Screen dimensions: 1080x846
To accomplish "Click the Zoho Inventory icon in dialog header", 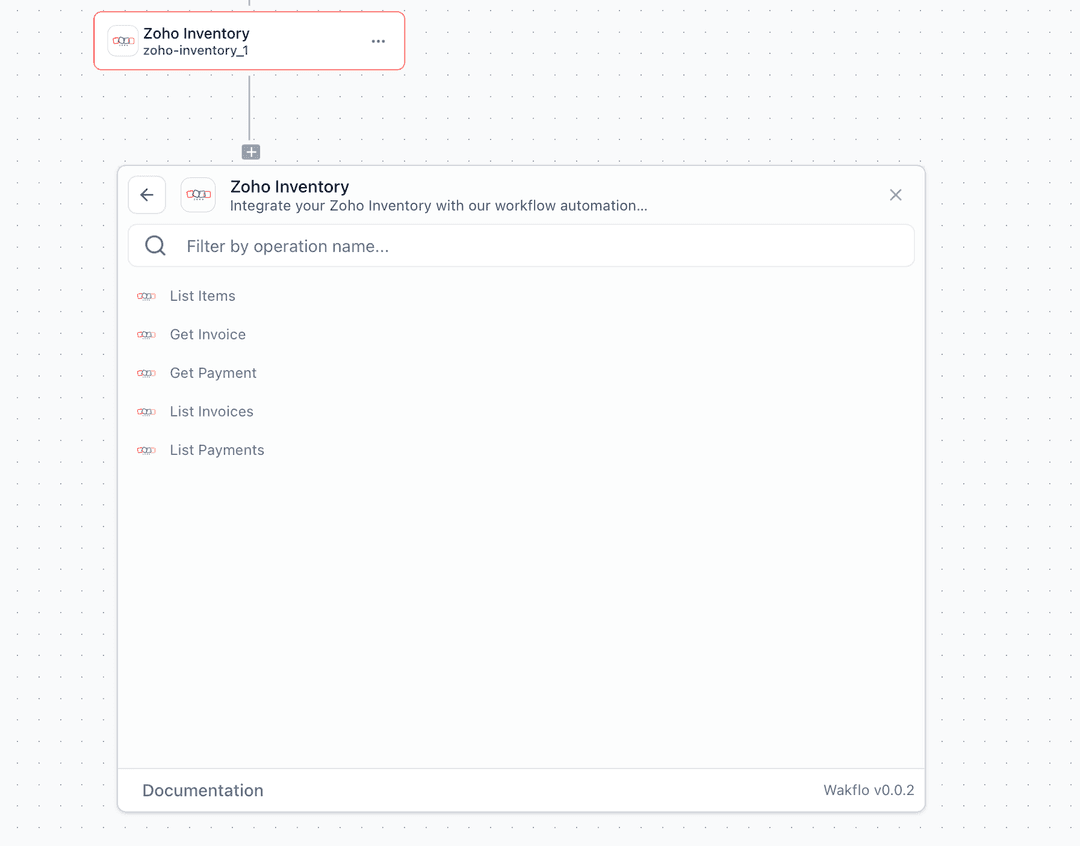I will point(197,194).
